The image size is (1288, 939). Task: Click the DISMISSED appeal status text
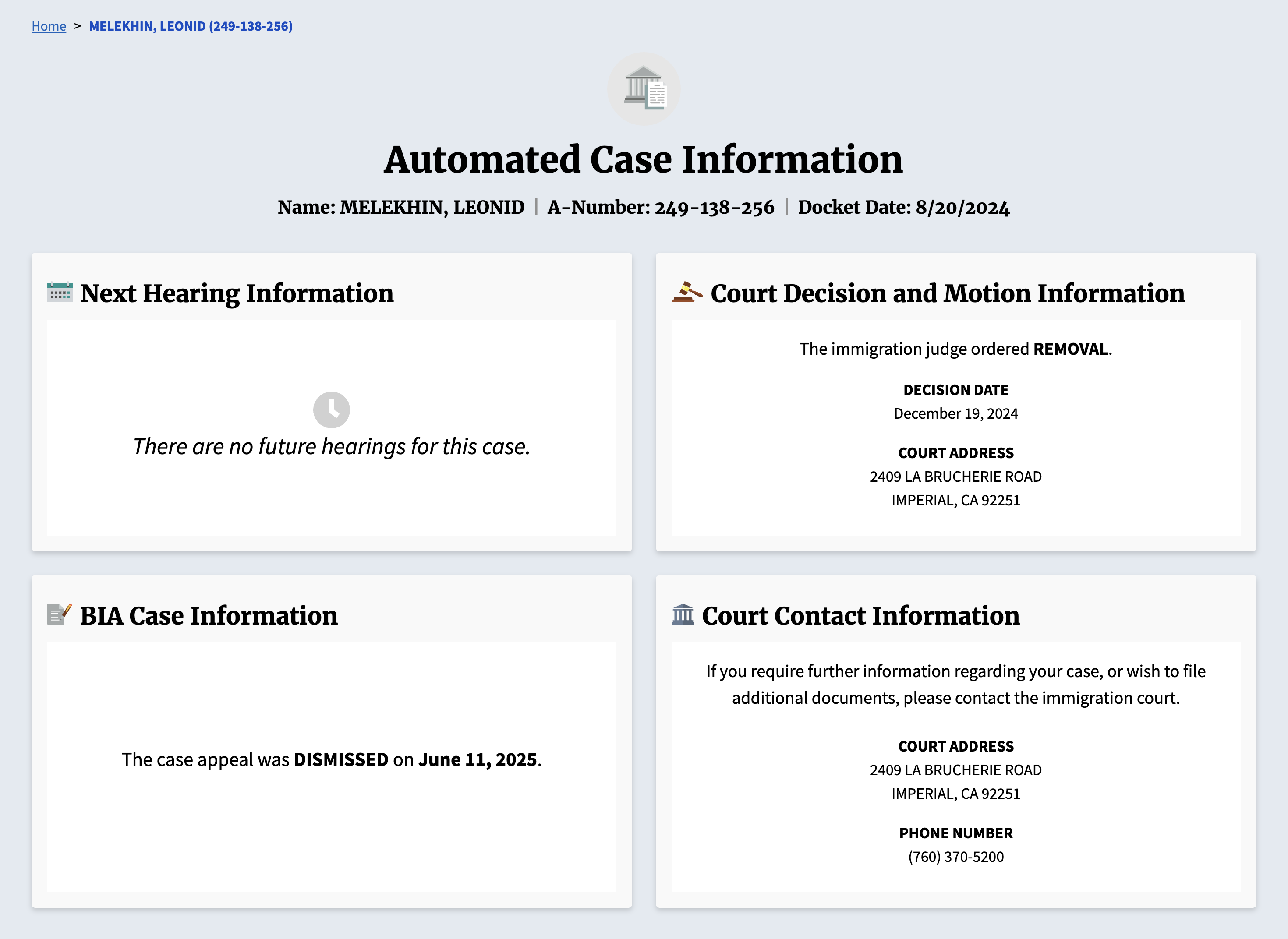(x=341, y=759)
